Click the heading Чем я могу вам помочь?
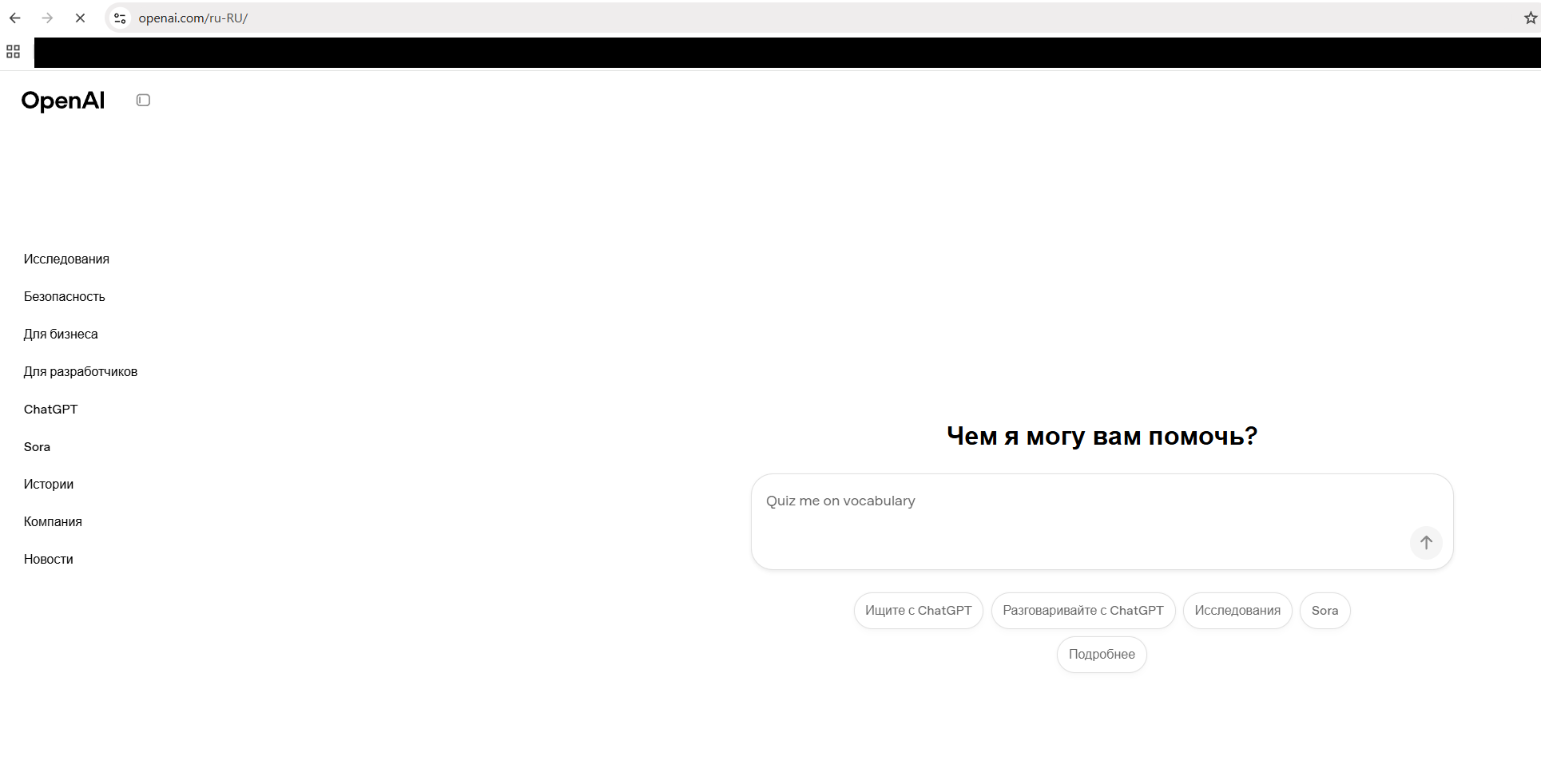1541x784 pixels. pos(1102,436)
